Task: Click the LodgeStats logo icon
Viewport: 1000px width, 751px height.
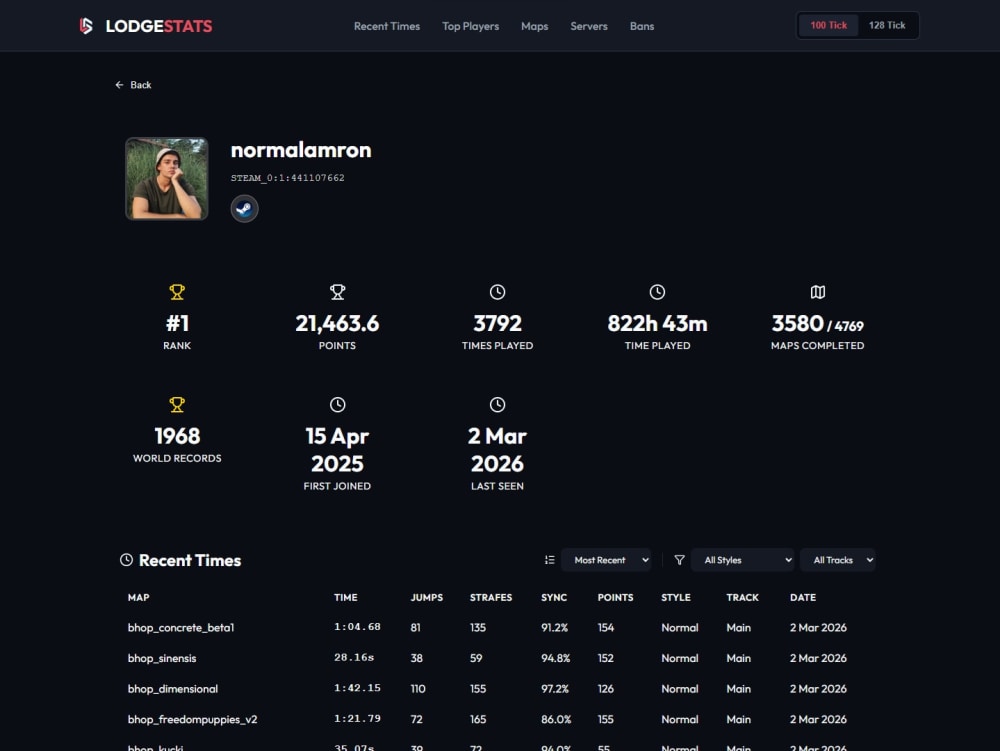Action: coord(86,26)
